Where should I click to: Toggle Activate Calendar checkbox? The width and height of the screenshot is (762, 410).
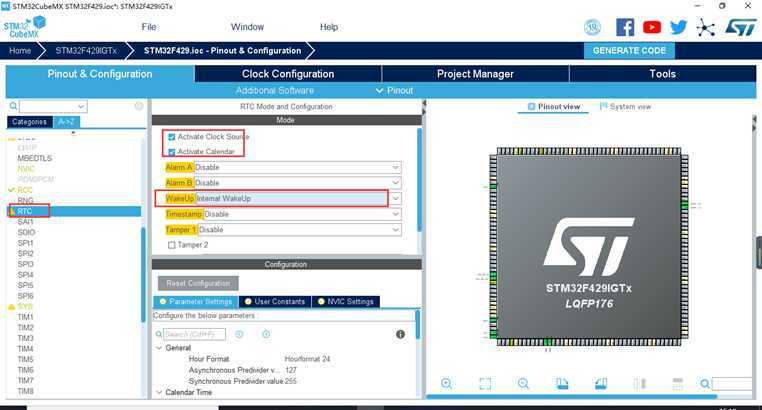(172, 152)
